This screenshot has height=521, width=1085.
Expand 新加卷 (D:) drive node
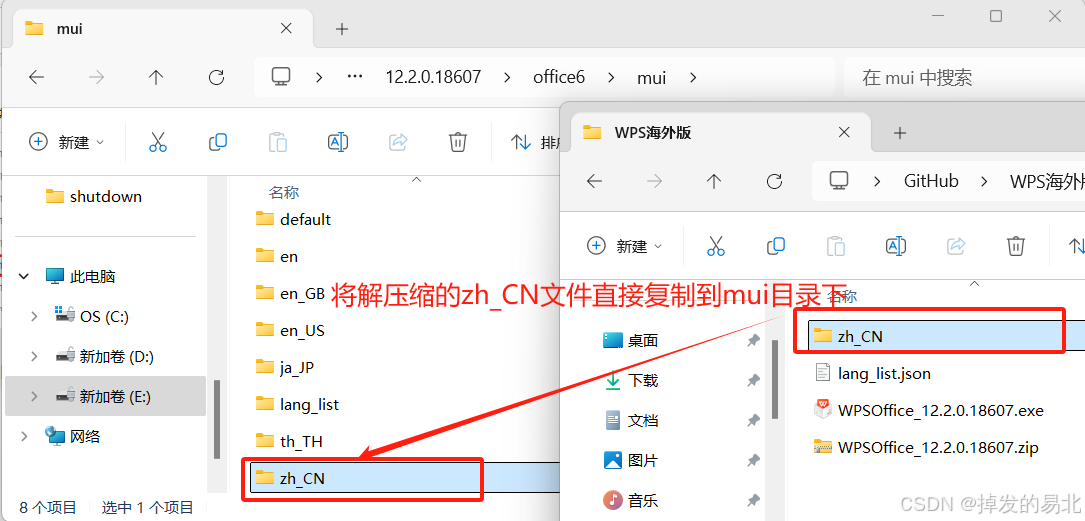[34, 356]
